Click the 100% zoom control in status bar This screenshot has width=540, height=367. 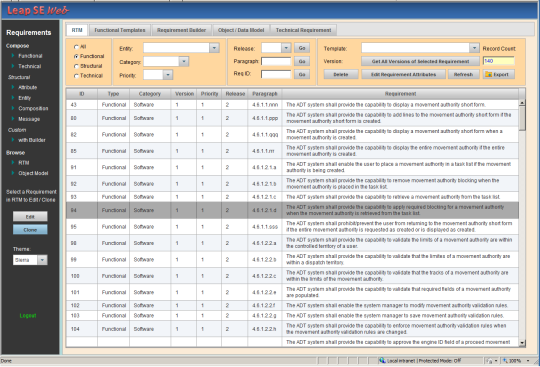coord(516,361)
